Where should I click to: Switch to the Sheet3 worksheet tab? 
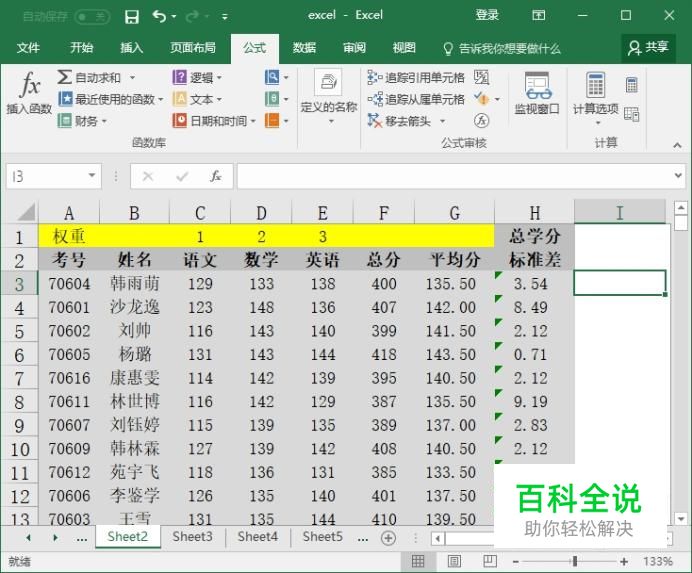192,537
